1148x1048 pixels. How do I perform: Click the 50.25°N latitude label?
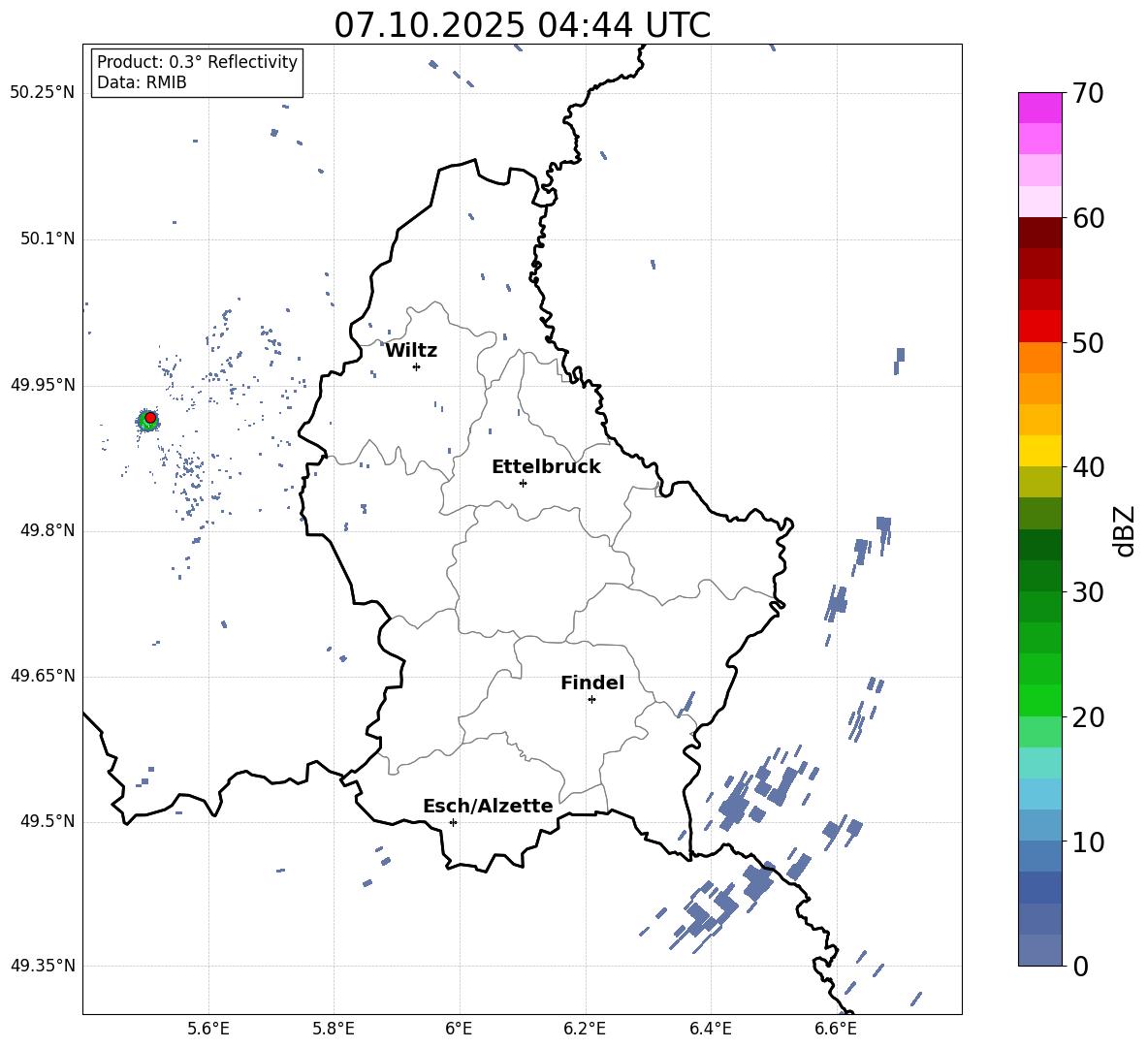[43, 93]
